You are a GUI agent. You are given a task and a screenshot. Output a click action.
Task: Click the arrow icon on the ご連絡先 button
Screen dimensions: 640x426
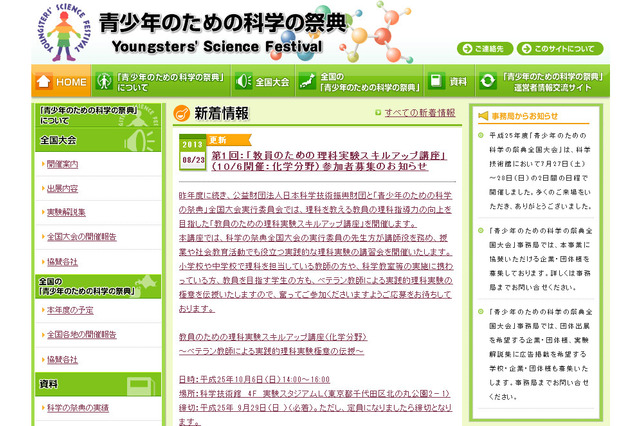(468, 49)
